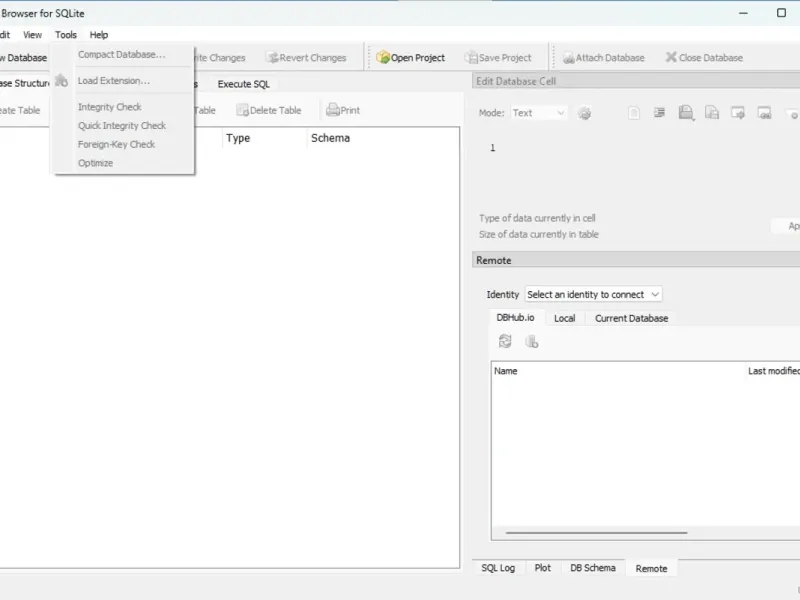Click the Revert Changes button label
800x600 pixels.
pos(313,58)
